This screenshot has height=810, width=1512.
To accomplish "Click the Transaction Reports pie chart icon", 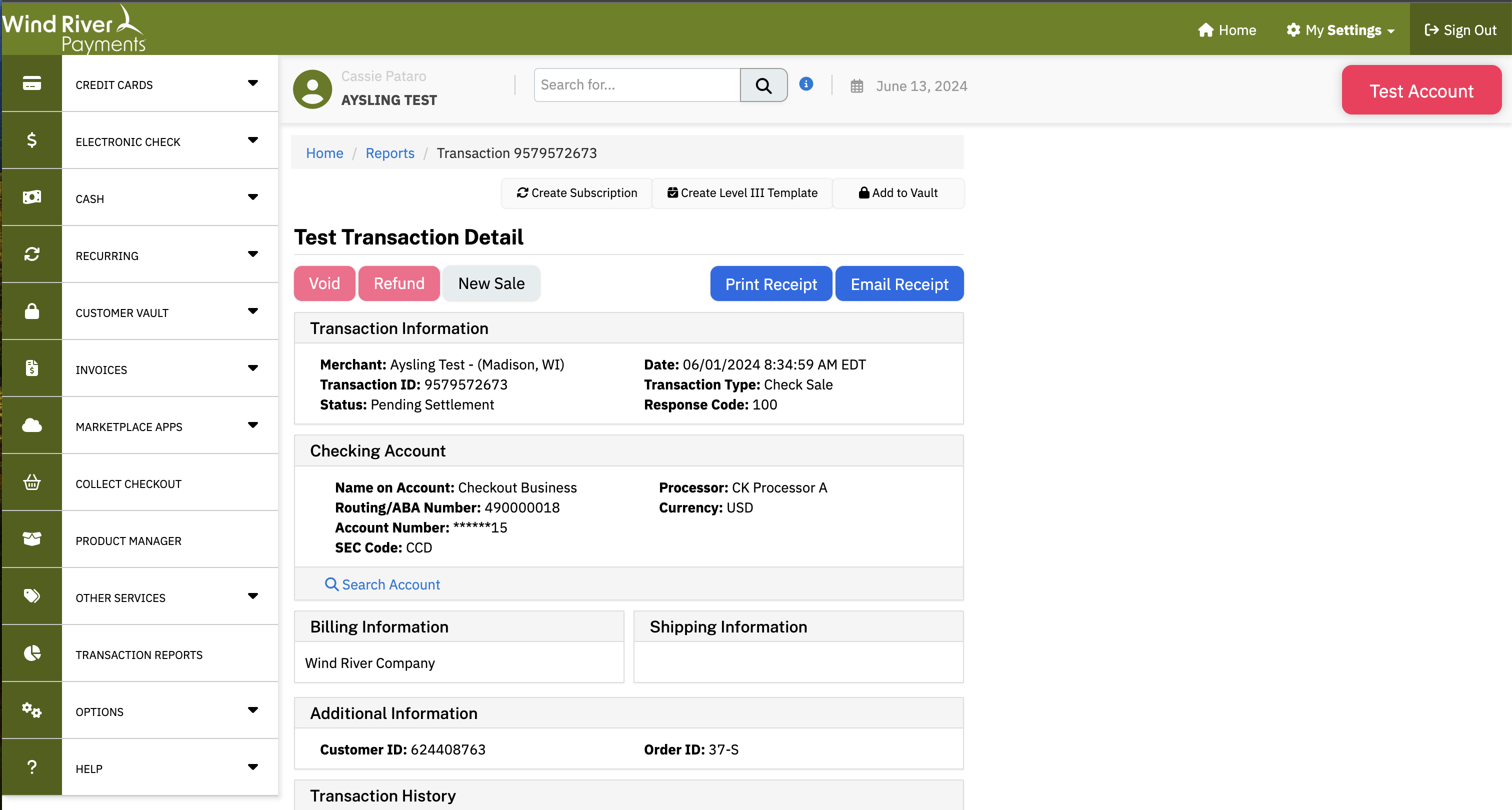I will pyautogui.click(x=31, y=652).
